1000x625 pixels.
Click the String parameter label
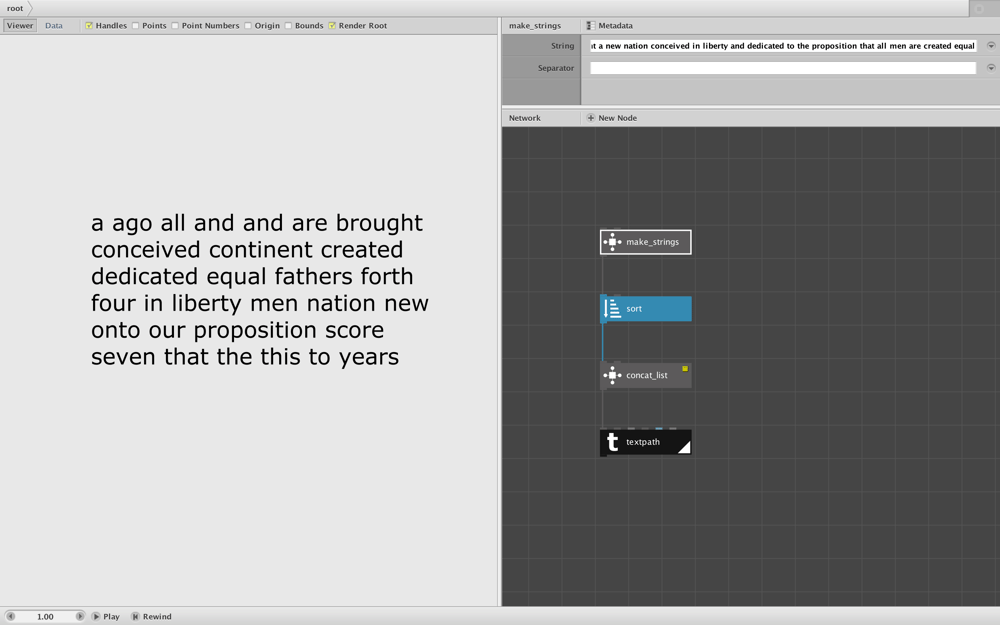[x=562, y=46]
